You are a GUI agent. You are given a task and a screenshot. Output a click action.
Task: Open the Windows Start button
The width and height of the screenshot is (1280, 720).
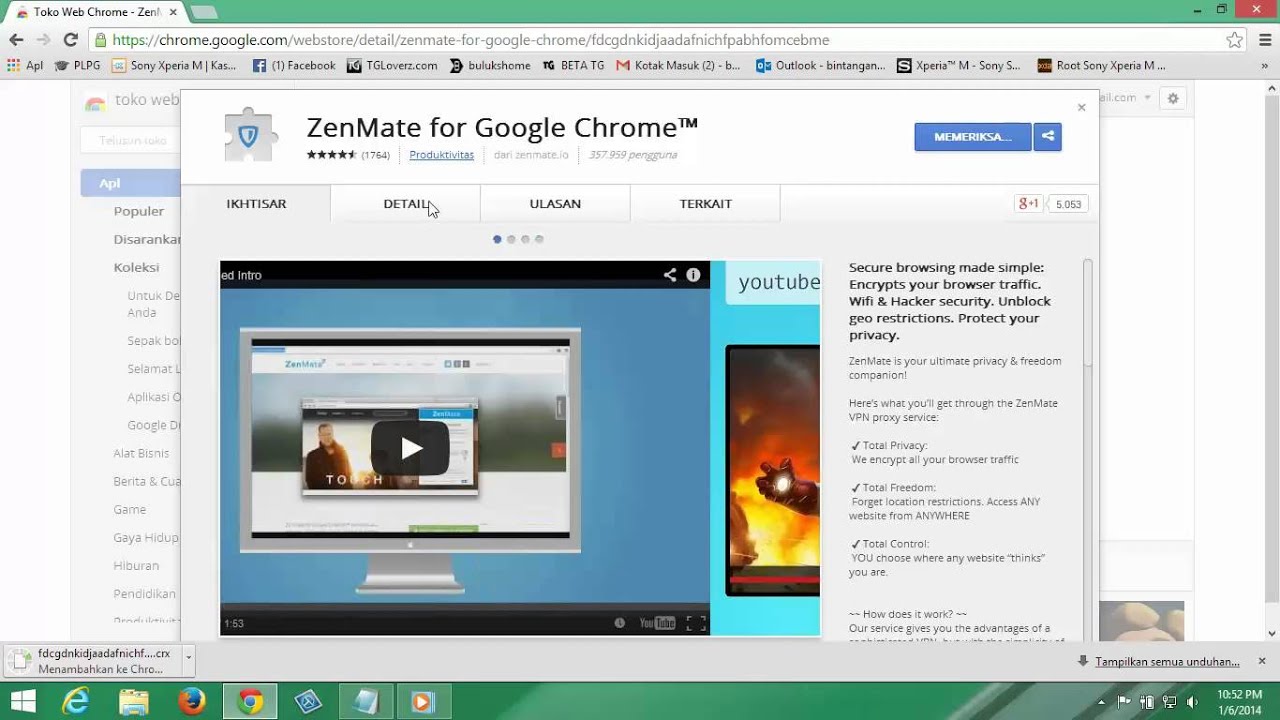[x=23, y=701]
